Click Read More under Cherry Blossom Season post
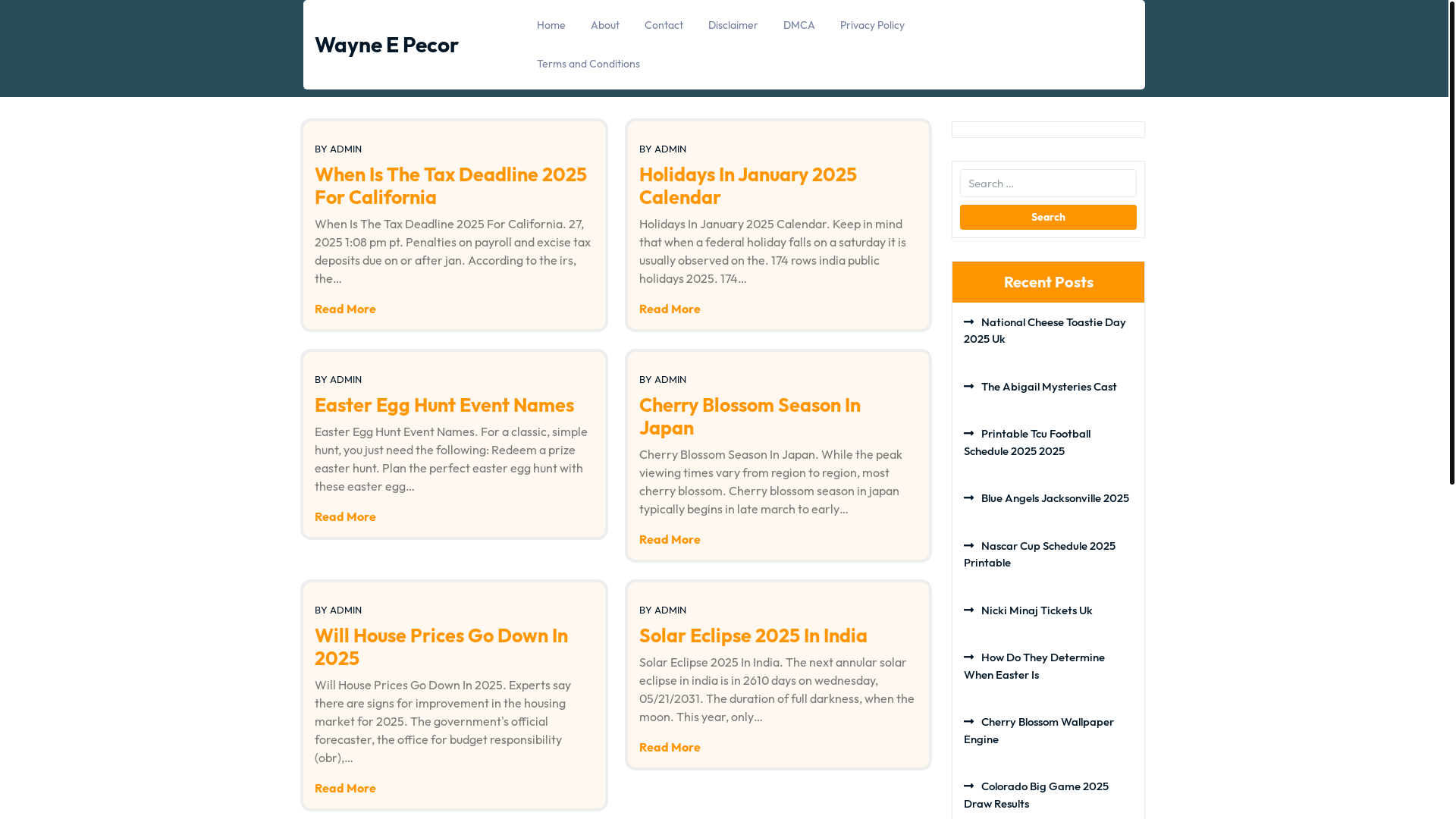This screenshot has width=1456, height=819. coord(670,539)
